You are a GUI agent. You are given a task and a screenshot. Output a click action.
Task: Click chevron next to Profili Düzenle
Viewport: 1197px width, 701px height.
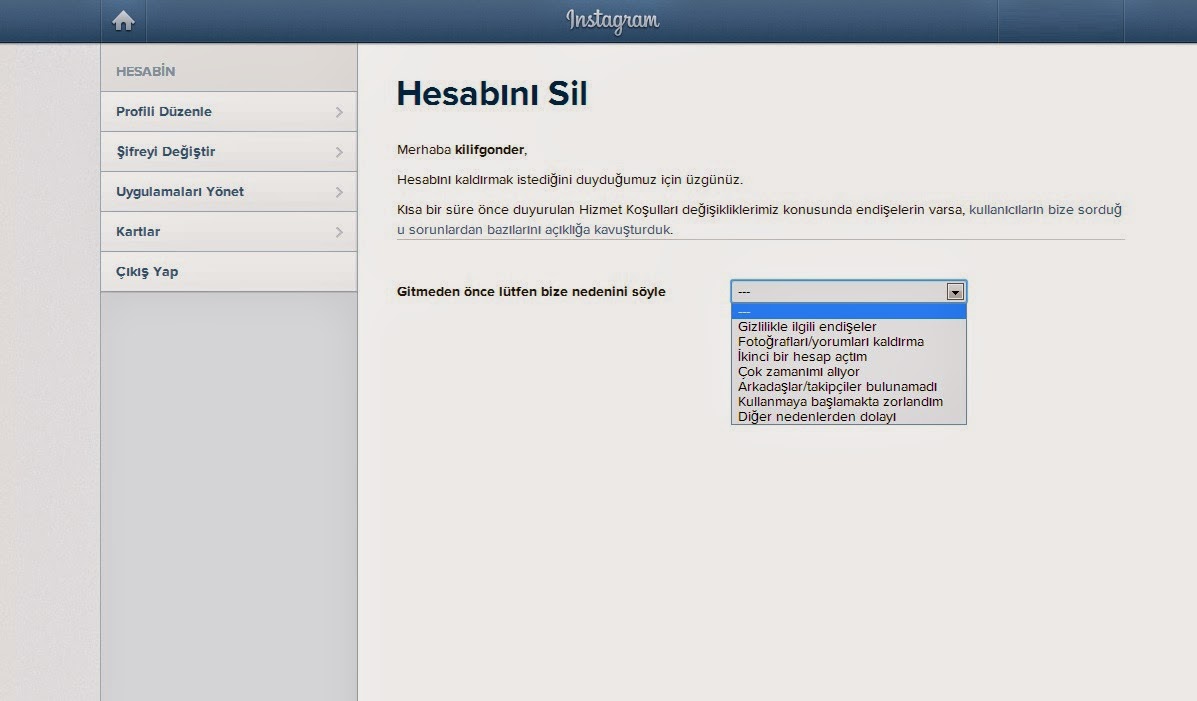pos(339,111)
